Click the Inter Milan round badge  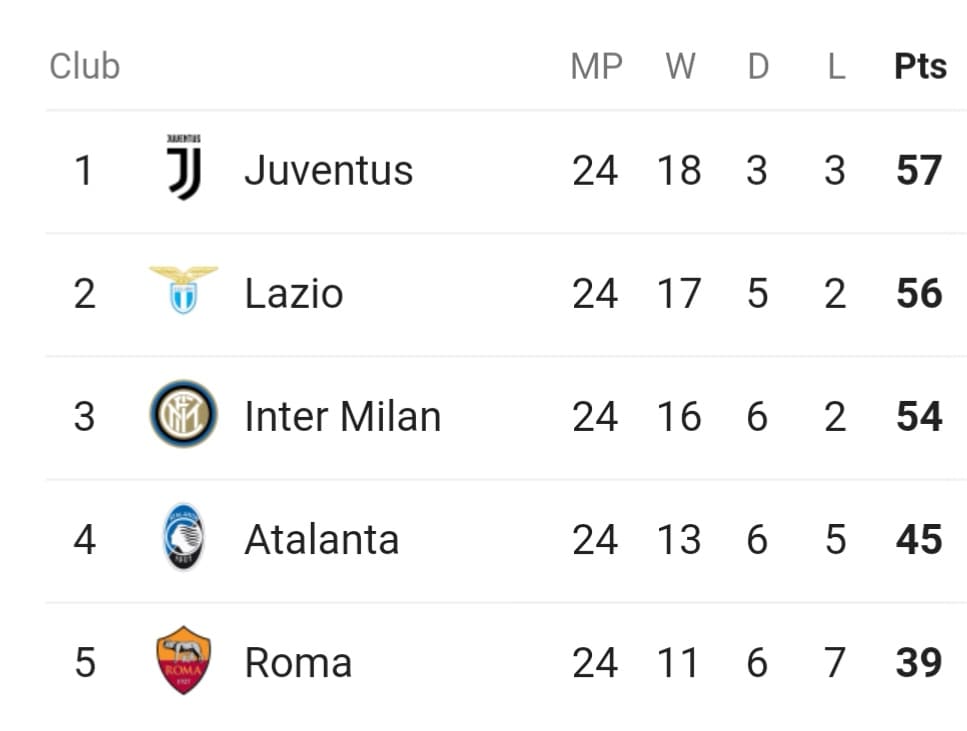[x=184, y=413]
